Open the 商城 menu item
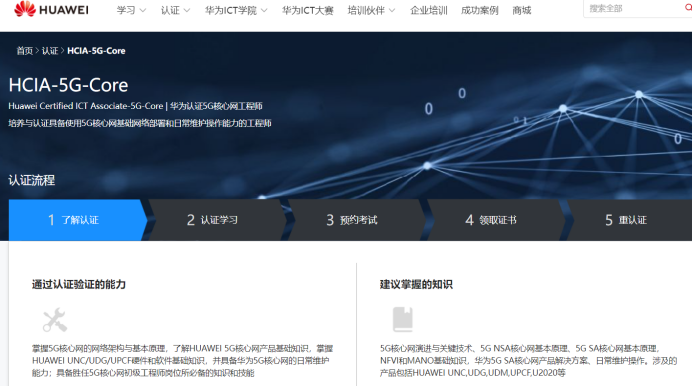Viewport: 692px width, 387px height. coord(522,10)
